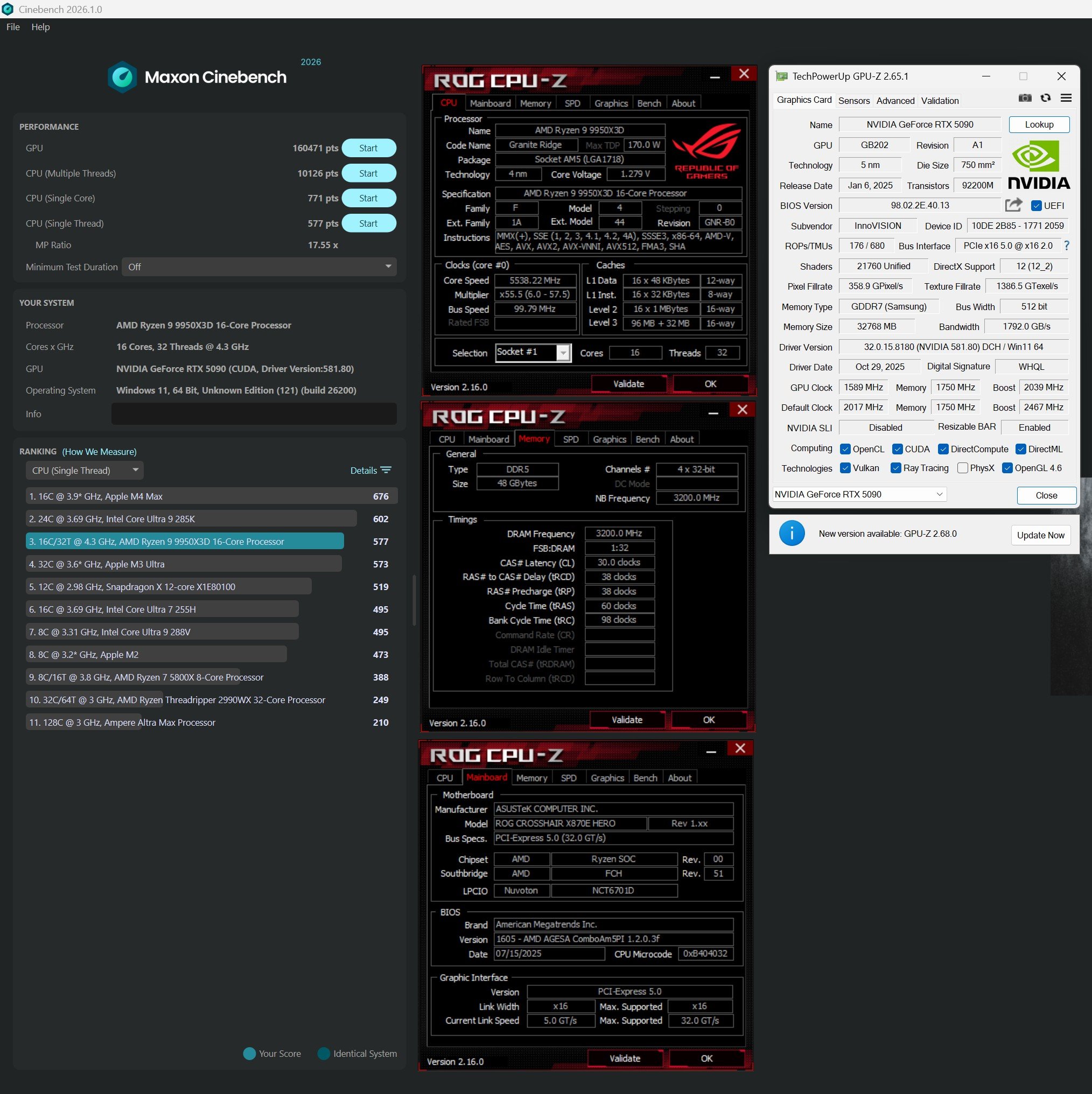Switch to the Sensors tab in GPU-Z
Viewport: 1092px width, 1094px height.
click(853, 101)
